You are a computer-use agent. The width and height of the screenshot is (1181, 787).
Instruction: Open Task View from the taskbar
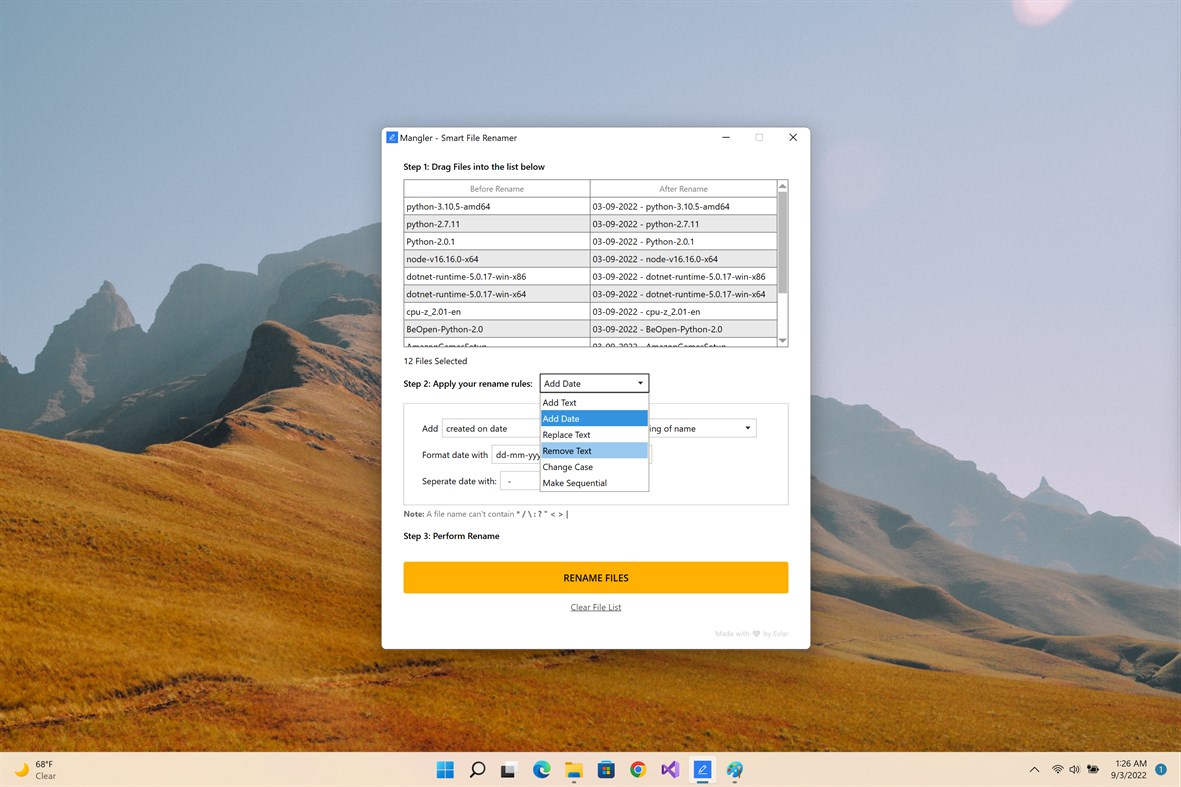508,770
